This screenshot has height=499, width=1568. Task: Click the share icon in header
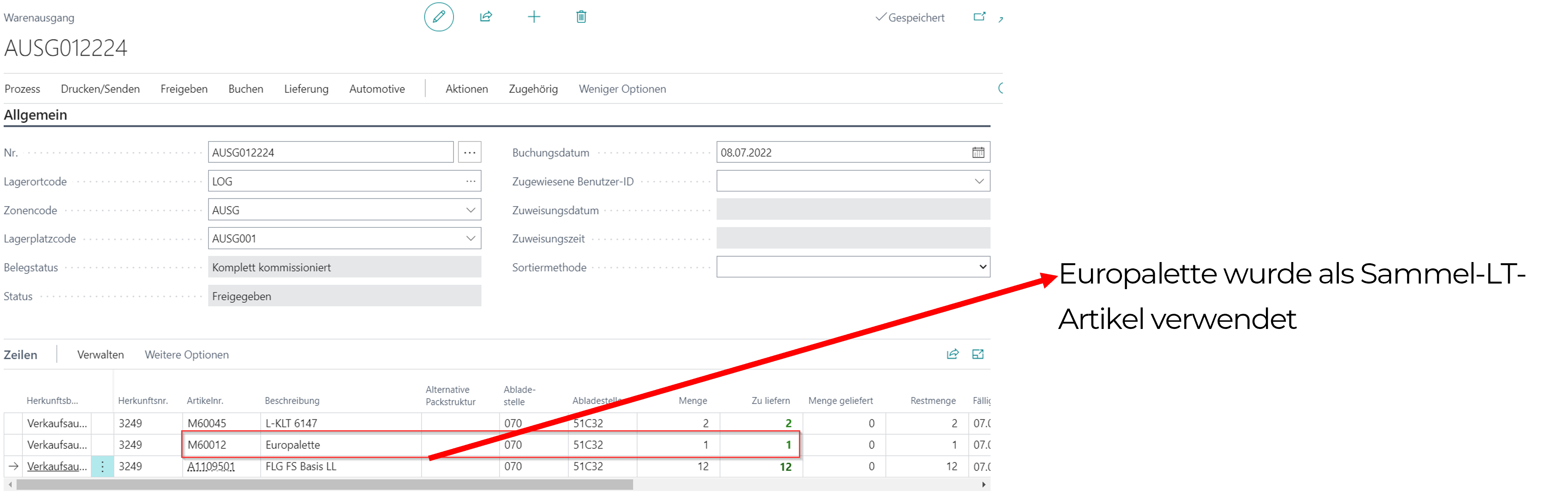(x=486, y=17)
